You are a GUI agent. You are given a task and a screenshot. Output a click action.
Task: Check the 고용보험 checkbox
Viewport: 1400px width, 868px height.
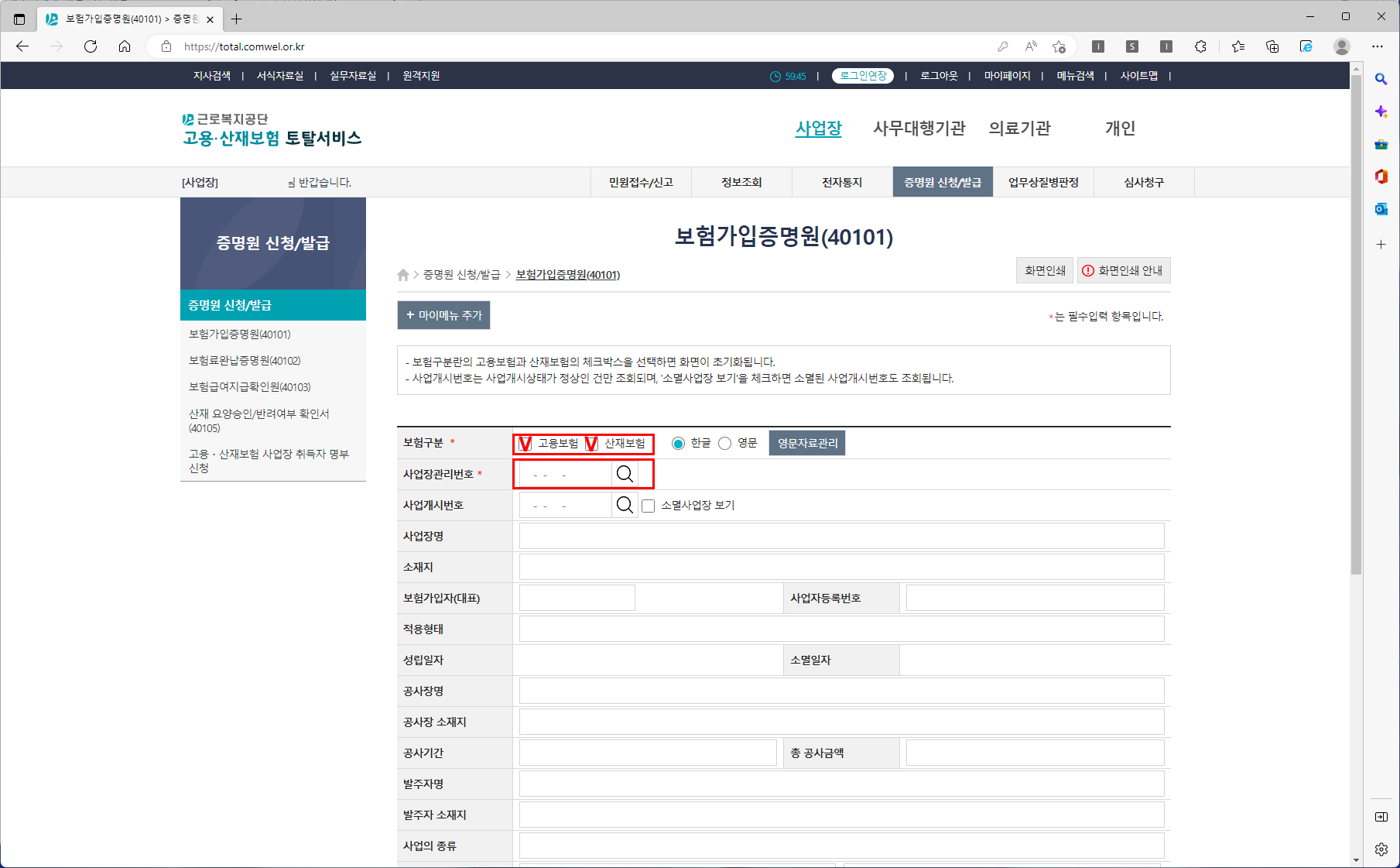point(525,443)
